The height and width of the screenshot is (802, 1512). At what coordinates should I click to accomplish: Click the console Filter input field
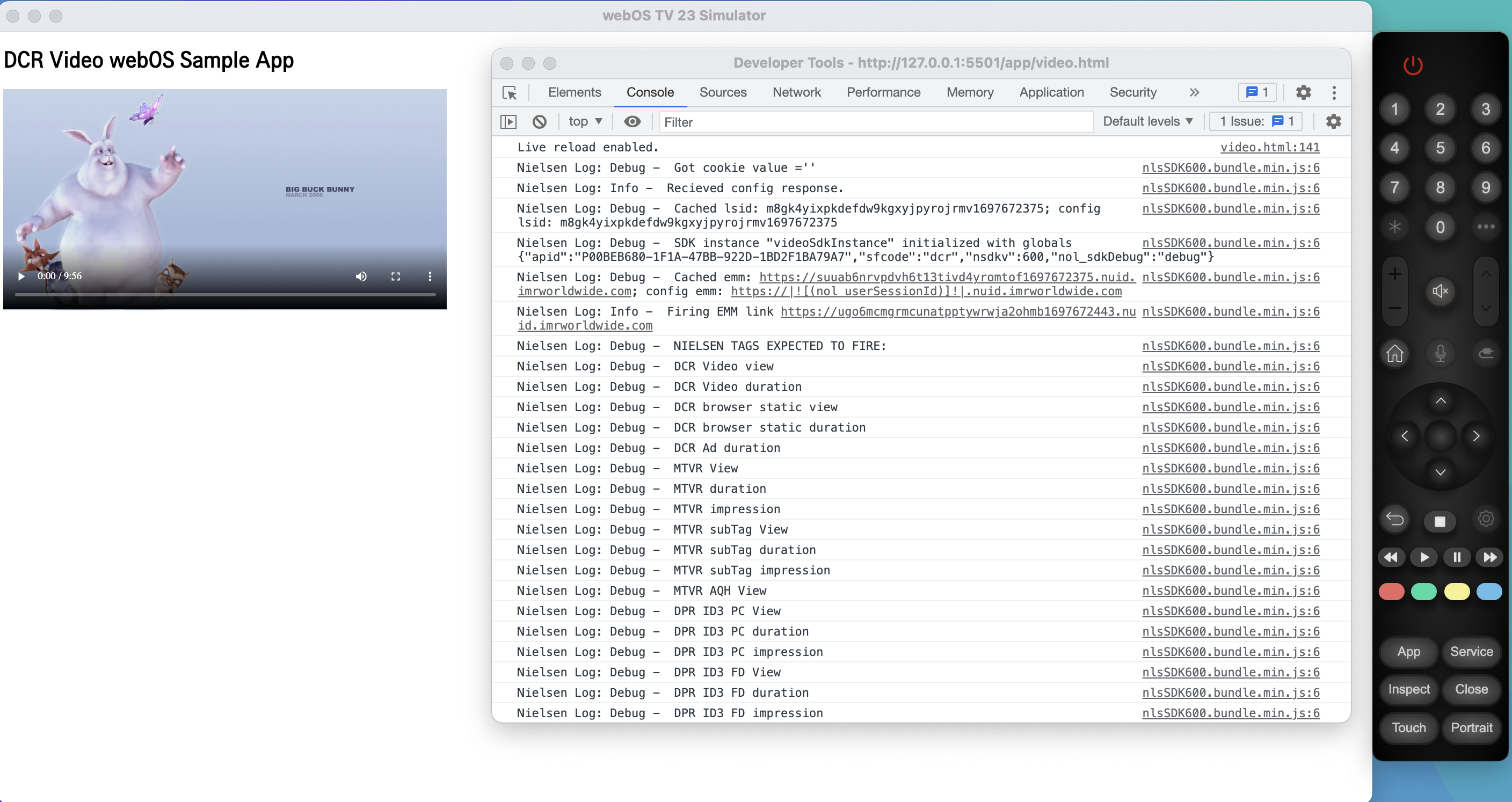[x=876, y=122]
